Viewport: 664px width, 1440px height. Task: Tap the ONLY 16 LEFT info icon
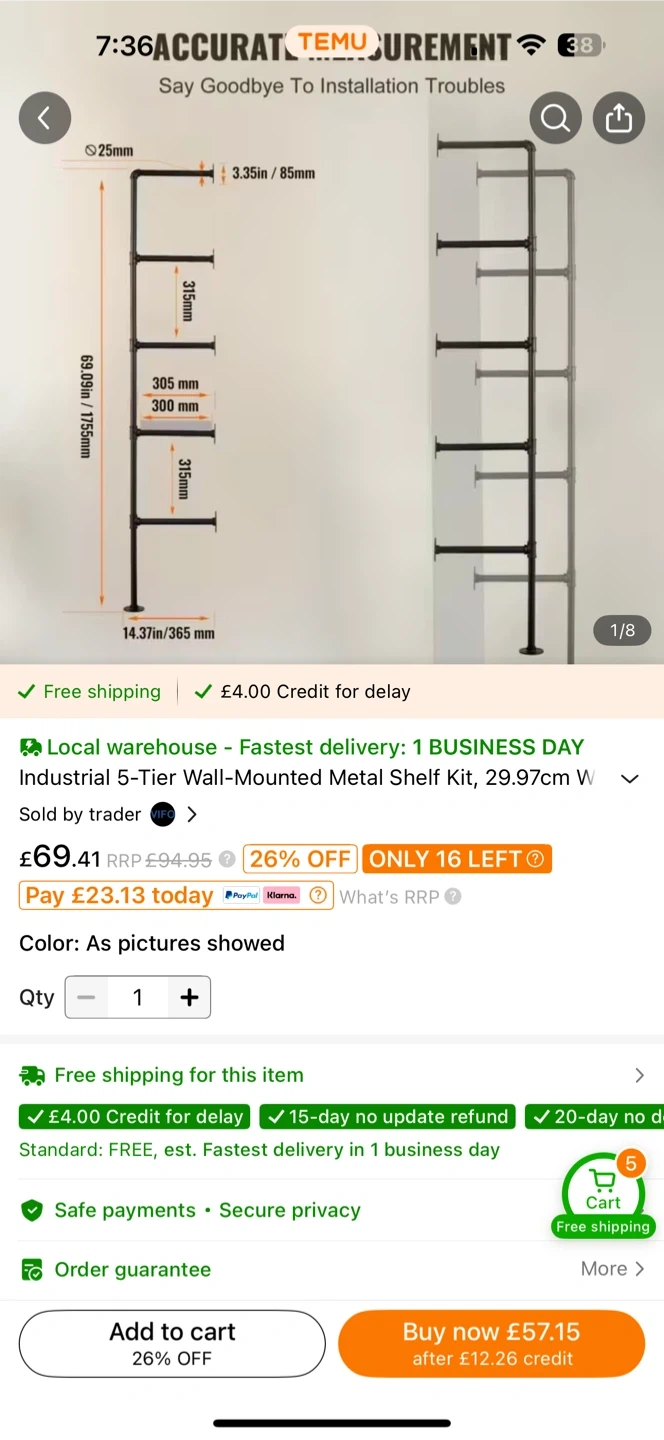click(535, 859)
